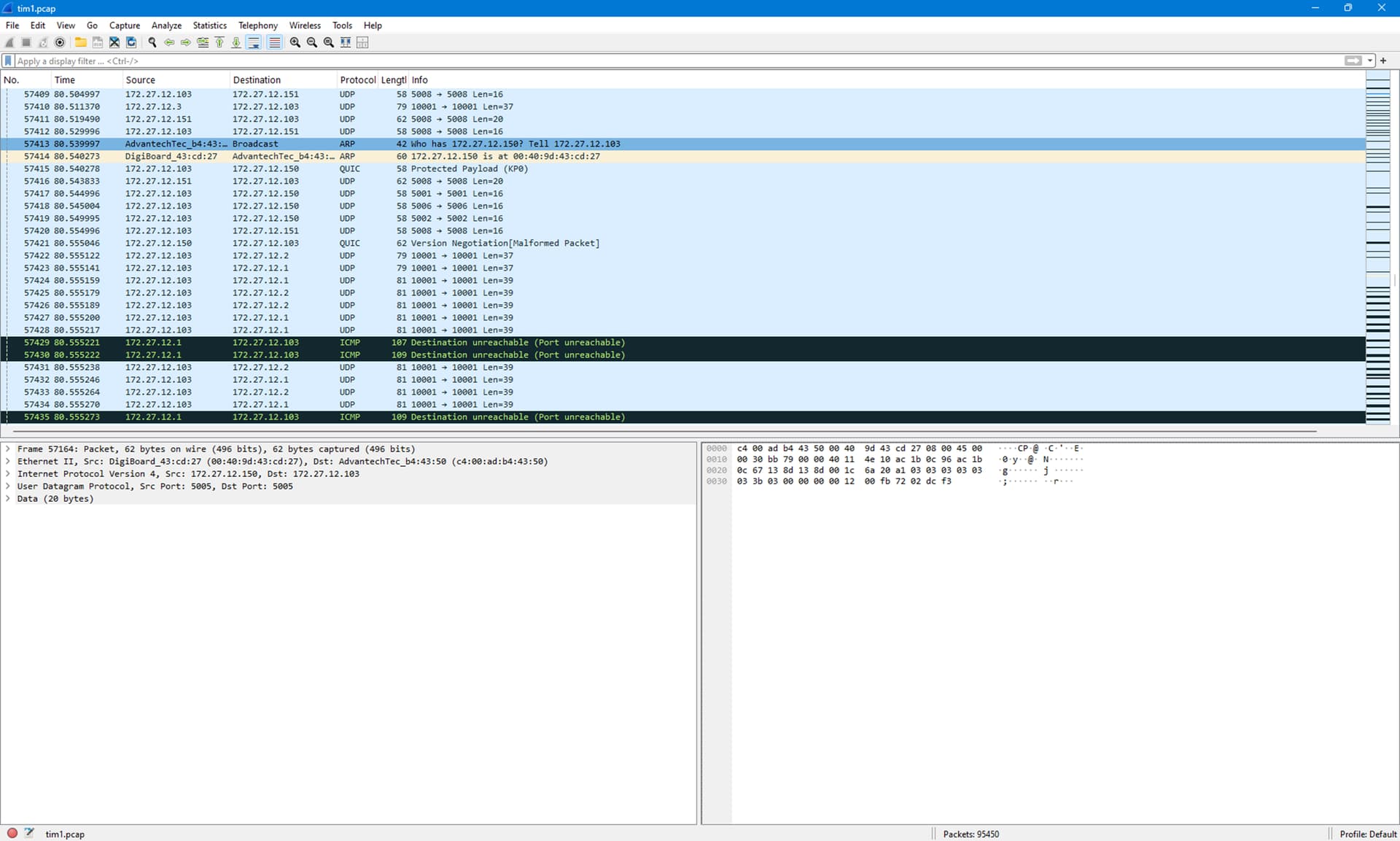Close the current capture file
The height and width of the screenshot is (841, 1400).
point(114,42)
